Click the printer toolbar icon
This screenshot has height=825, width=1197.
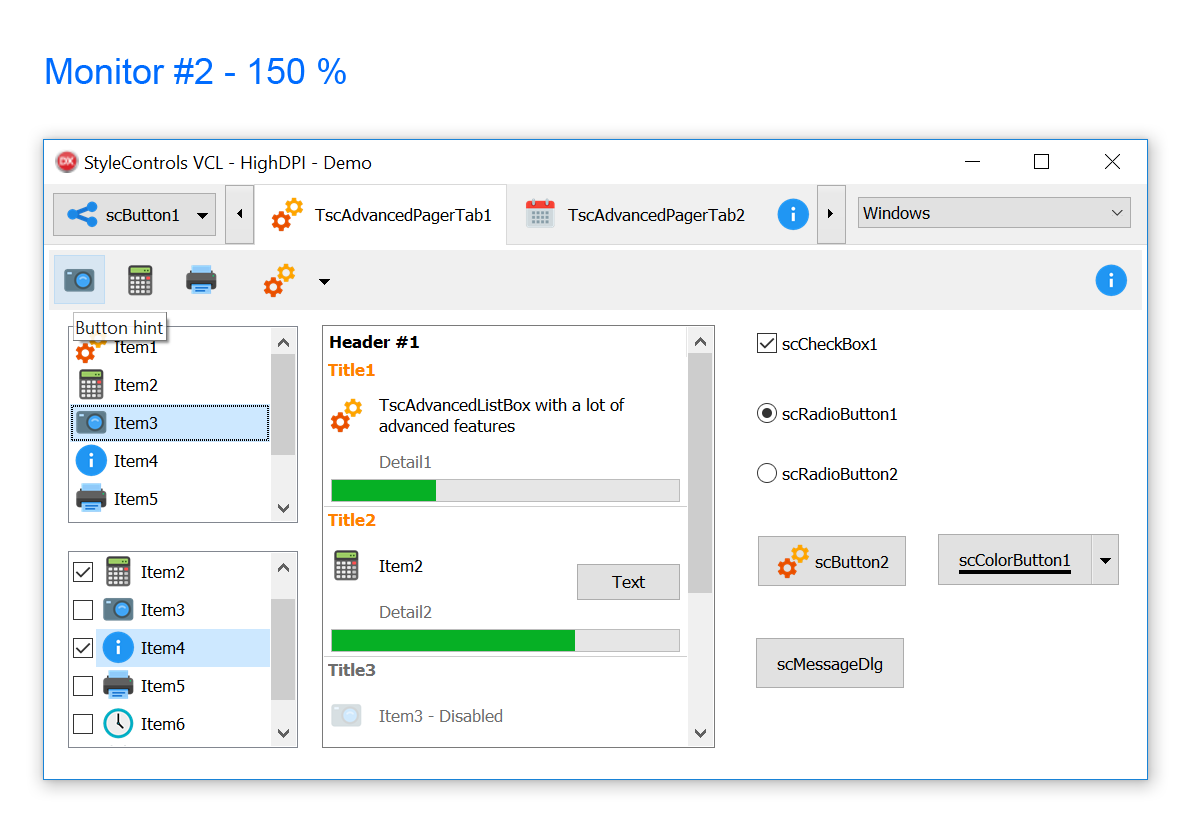[x=201, y=280]
